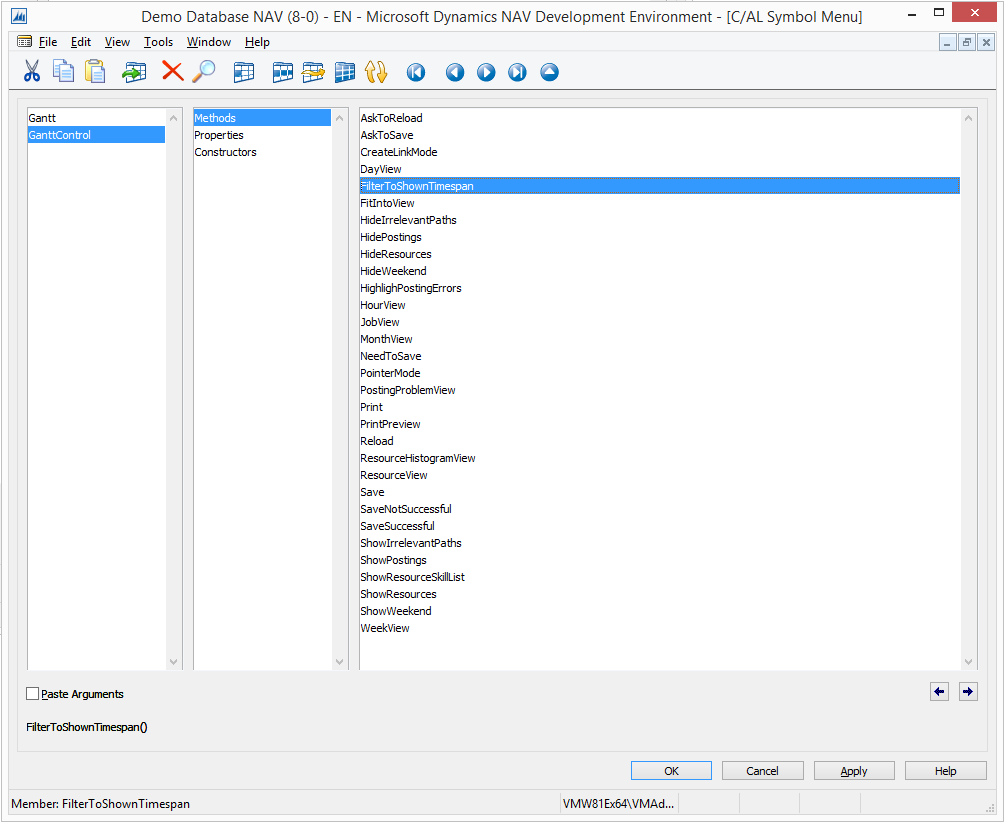Open the Help menu
The width and height of the screenshot is (1004, 823).
pos(257,42)
